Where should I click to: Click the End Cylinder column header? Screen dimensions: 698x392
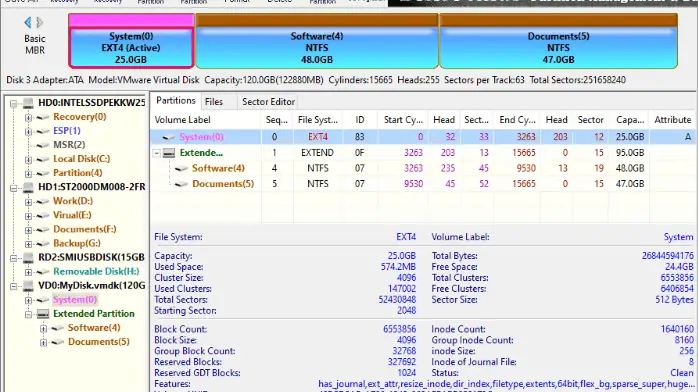517,120
